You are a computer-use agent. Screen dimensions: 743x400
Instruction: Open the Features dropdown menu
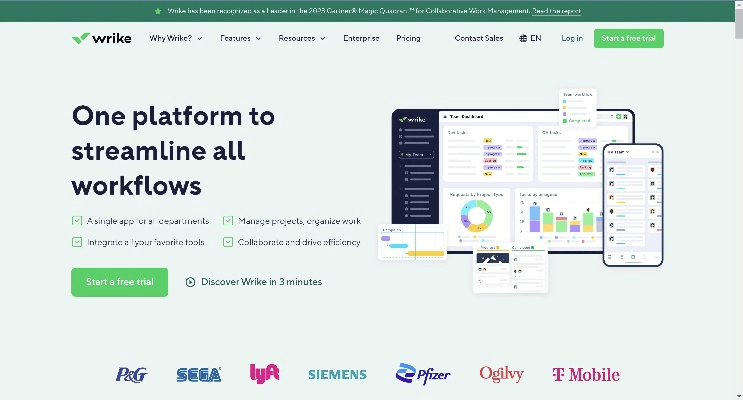pos(240,38)
